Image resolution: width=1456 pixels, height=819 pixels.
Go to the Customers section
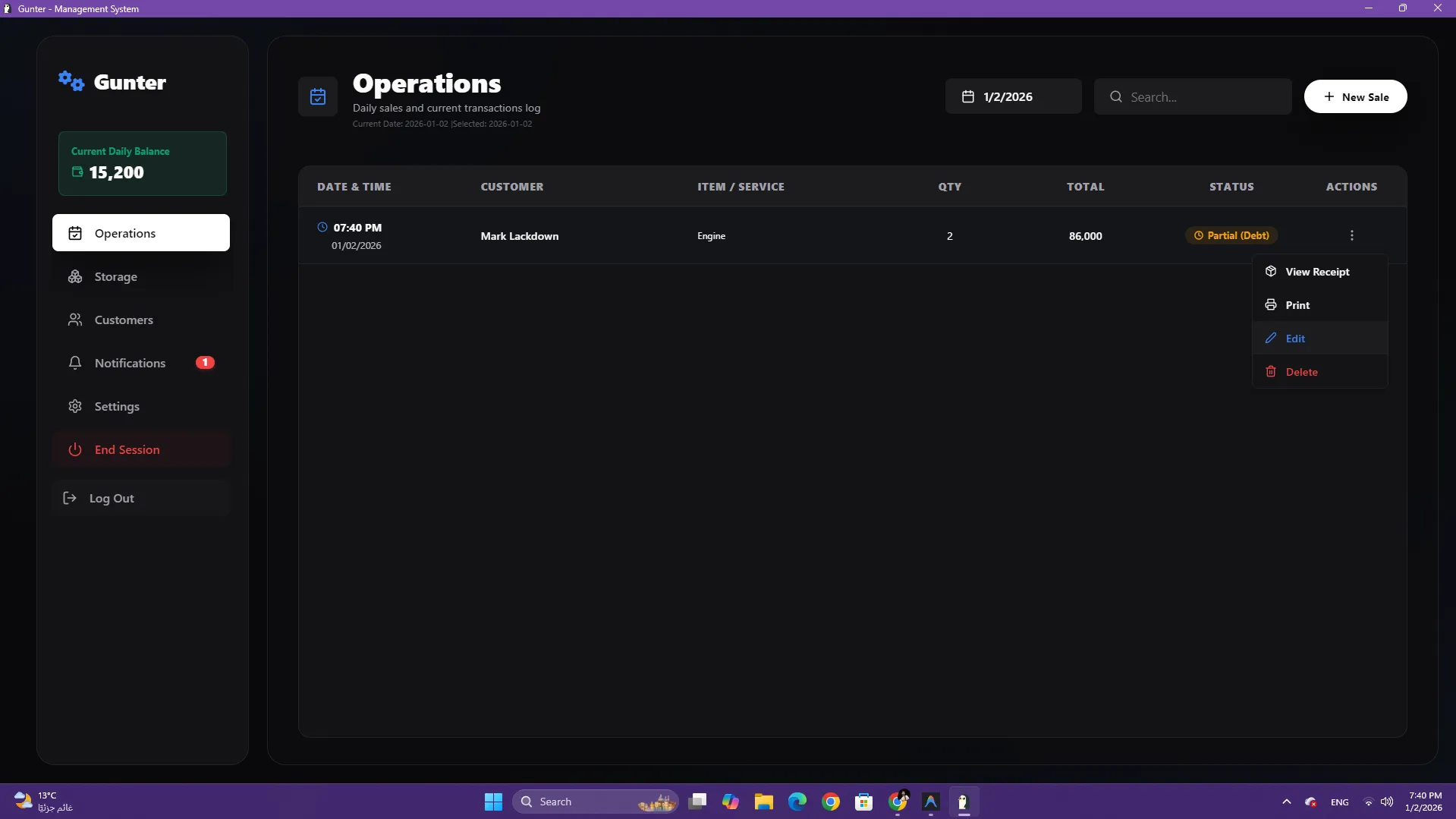point(141,320)
